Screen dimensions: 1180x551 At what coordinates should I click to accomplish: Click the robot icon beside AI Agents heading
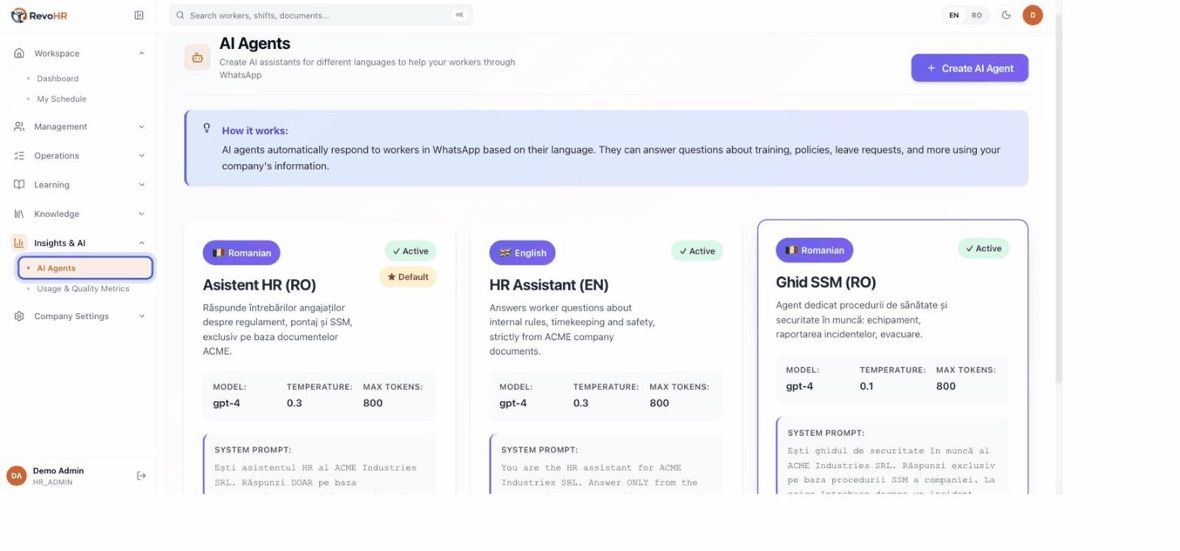click(197, 57)
